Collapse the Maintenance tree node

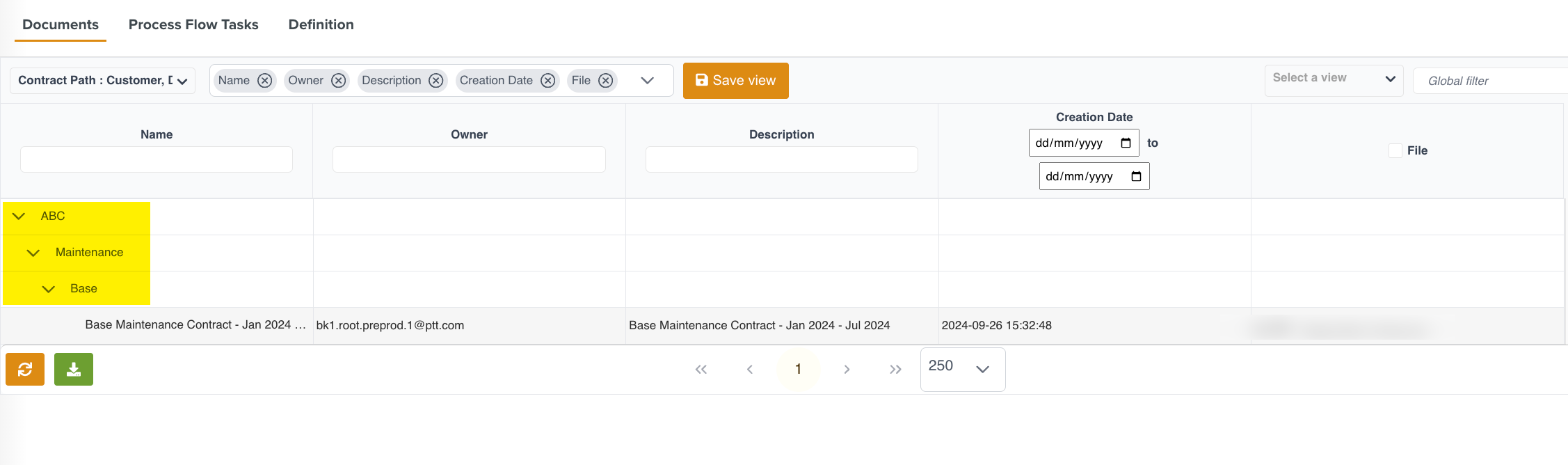[33, 253]
